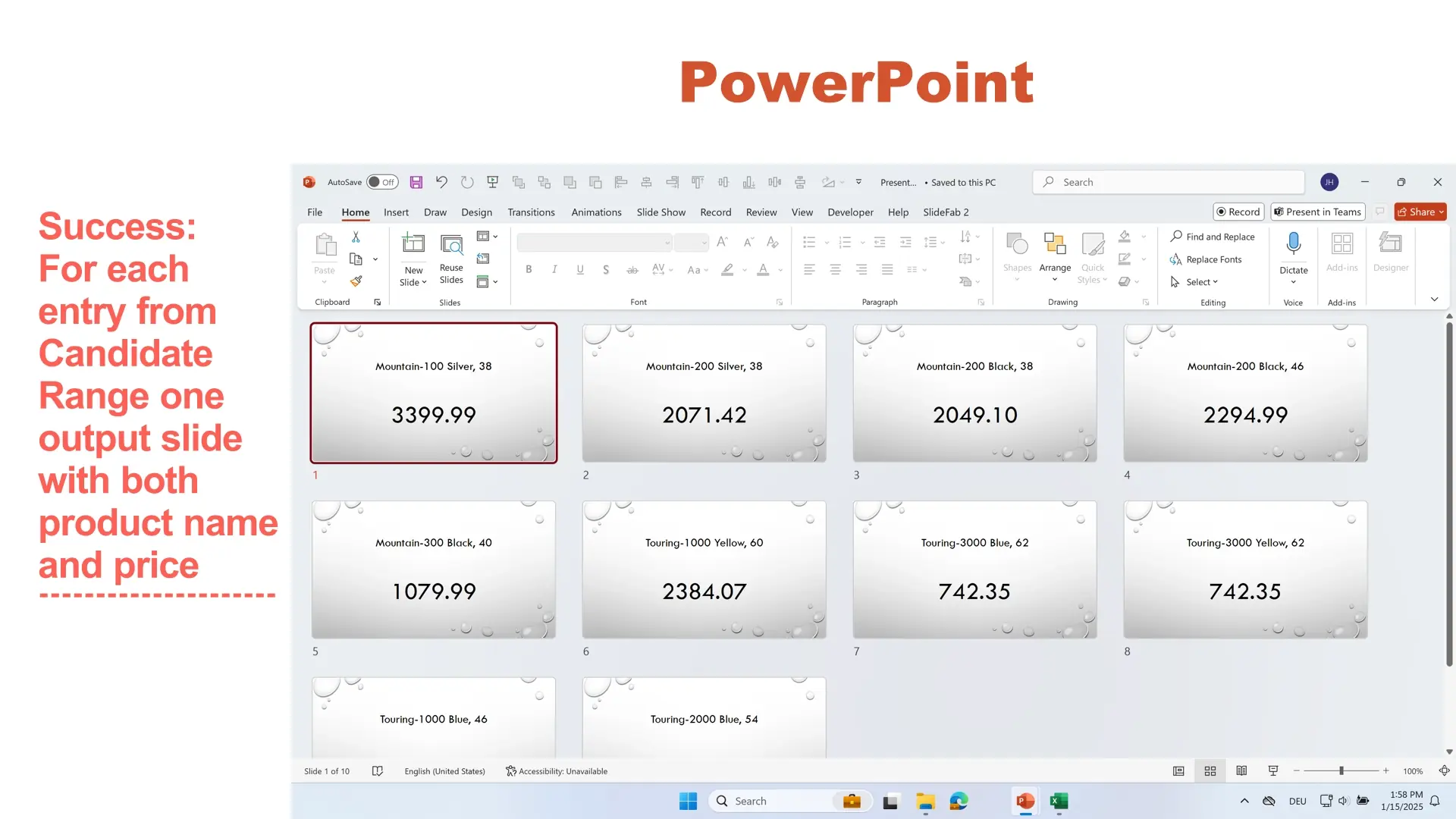Screen dimensions: 1456x819
Task: Select the Mountain-200 Black, 46 slide thumbnail
Action: (1245, 393)
